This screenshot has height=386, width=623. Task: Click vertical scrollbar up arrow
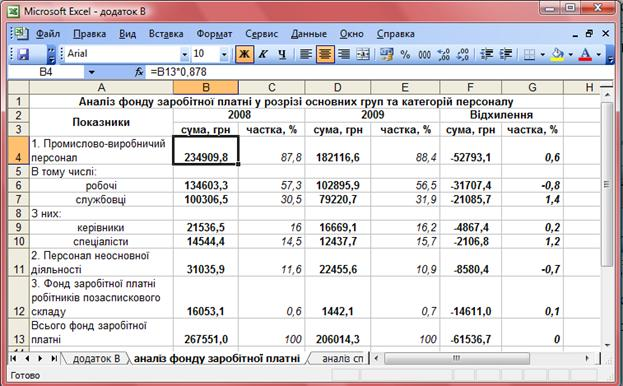(607, 95)
